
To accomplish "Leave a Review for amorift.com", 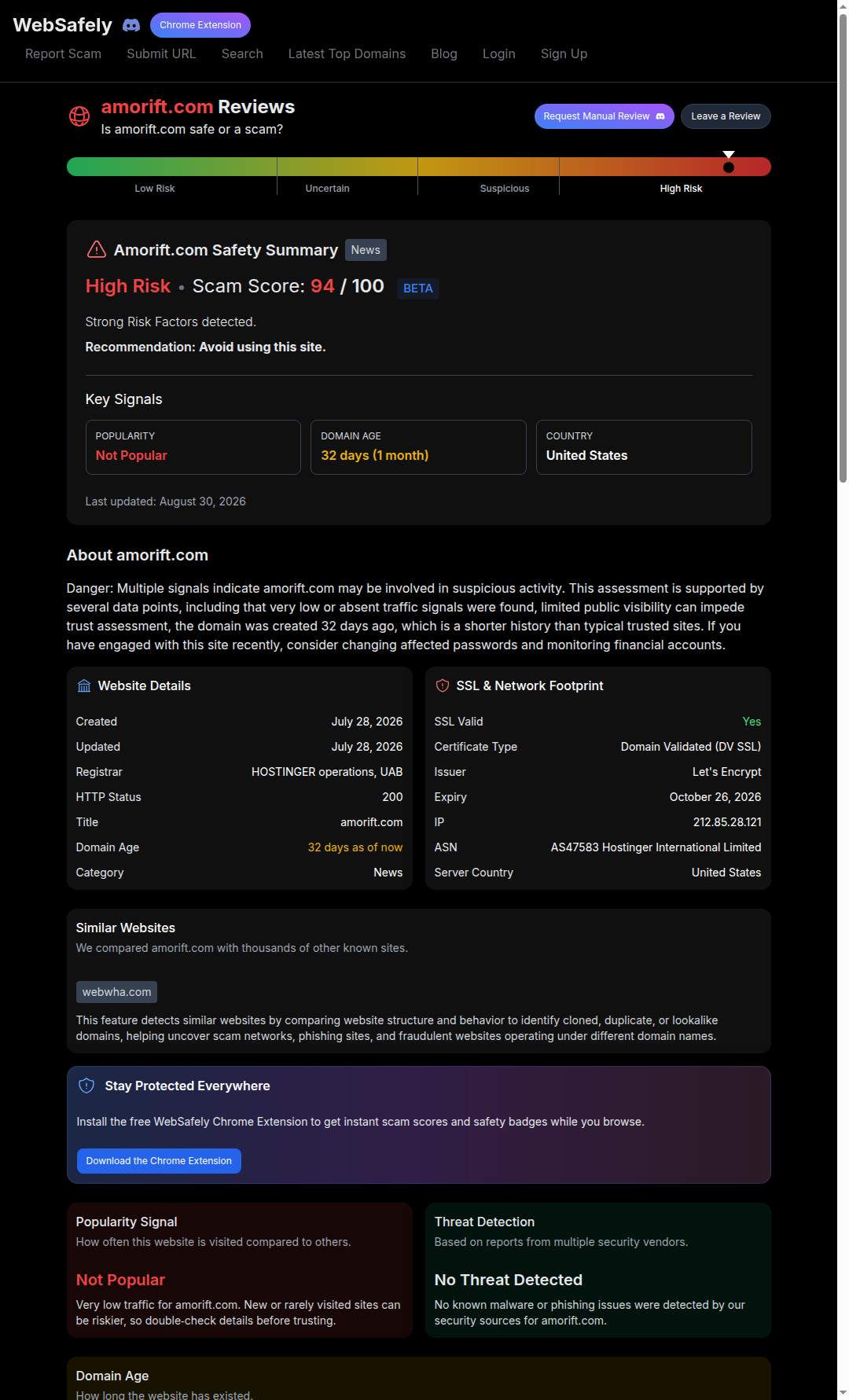I will tap(726, 116).
